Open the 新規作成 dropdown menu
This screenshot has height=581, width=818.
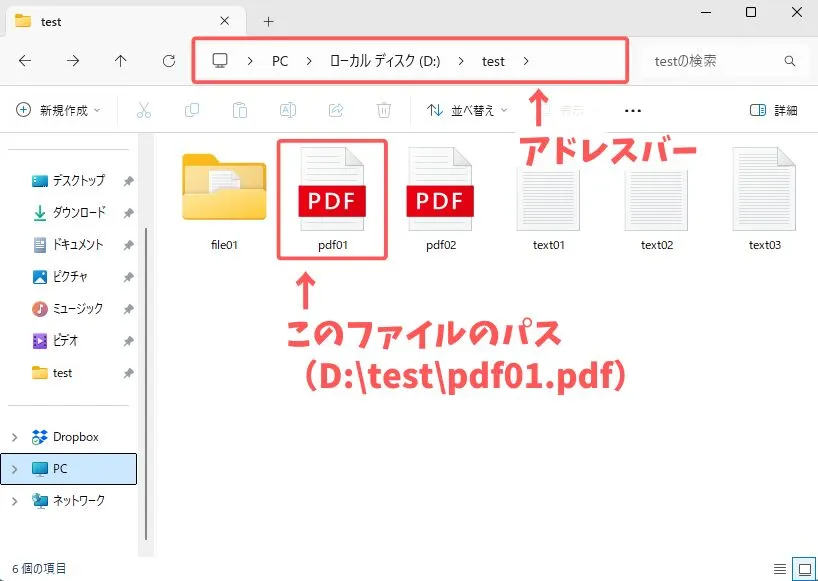point(59,110)
